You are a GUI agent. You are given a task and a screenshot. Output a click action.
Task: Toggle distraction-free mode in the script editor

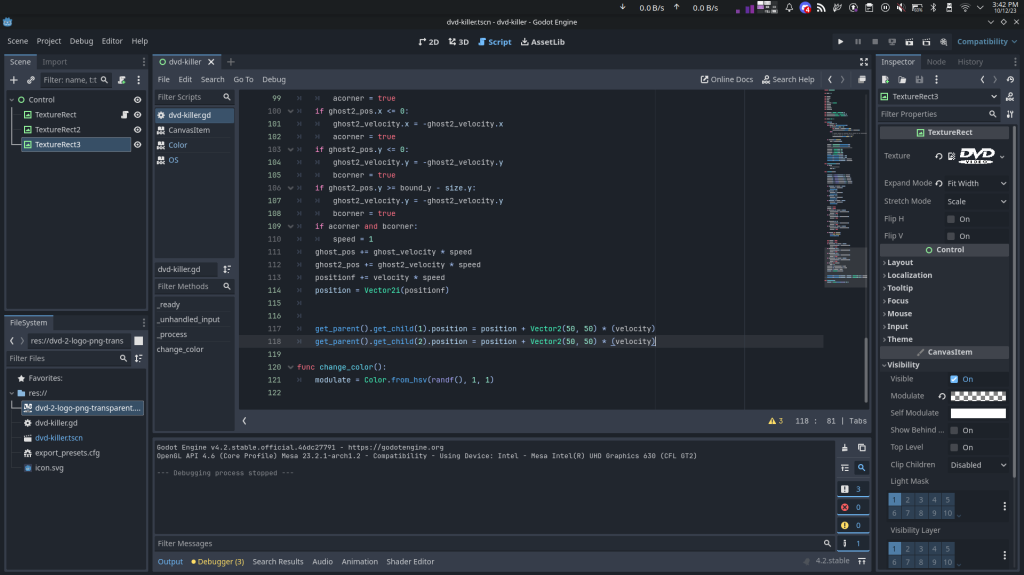point(862,79)
